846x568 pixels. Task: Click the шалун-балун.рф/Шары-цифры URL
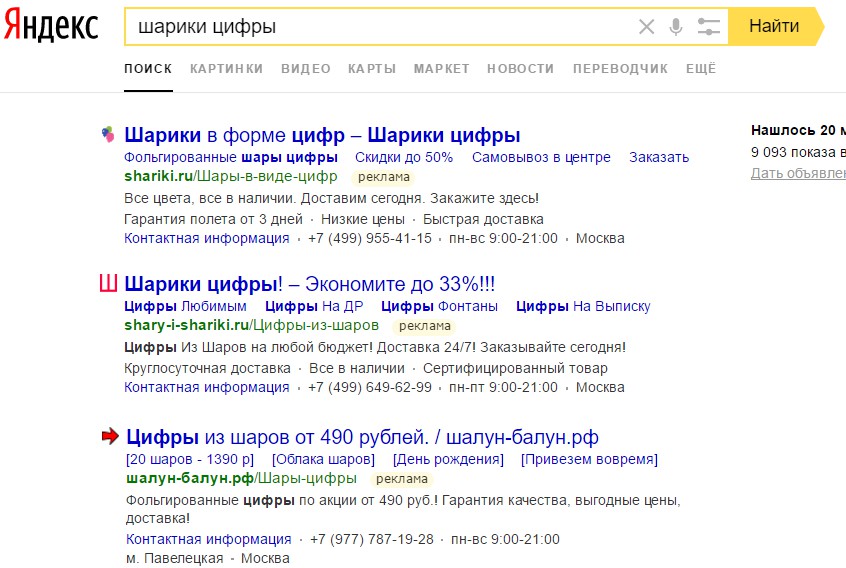tap(241, 478)
